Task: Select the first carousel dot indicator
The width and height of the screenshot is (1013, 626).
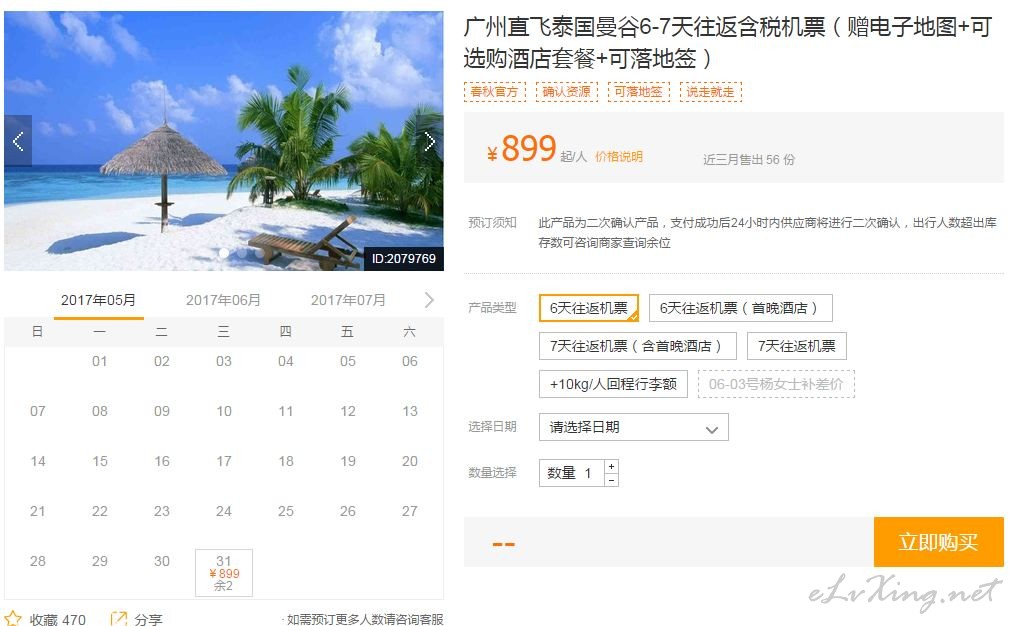Action: [x=224, y=253]
